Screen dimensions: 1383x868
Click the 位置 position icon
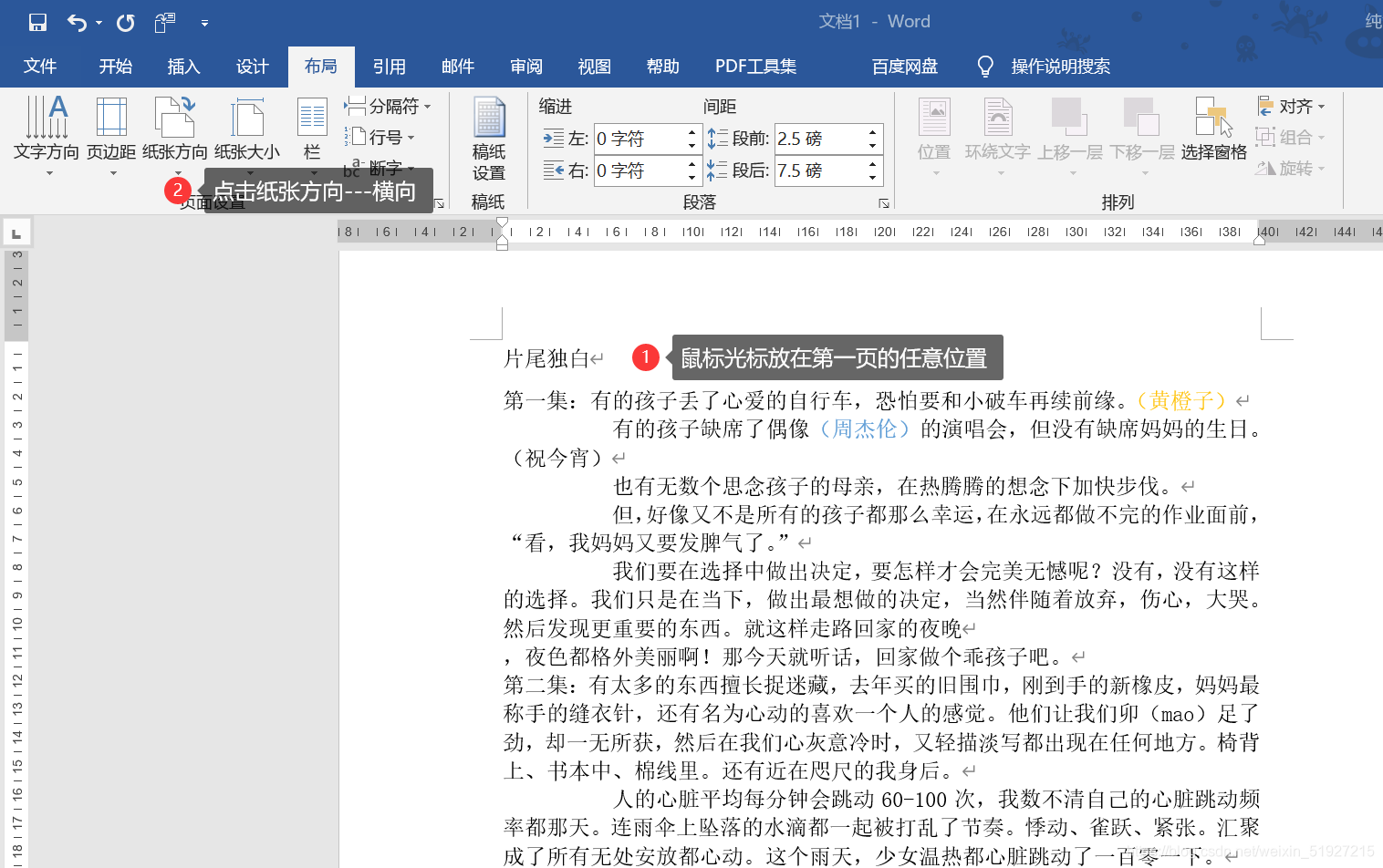934,118
